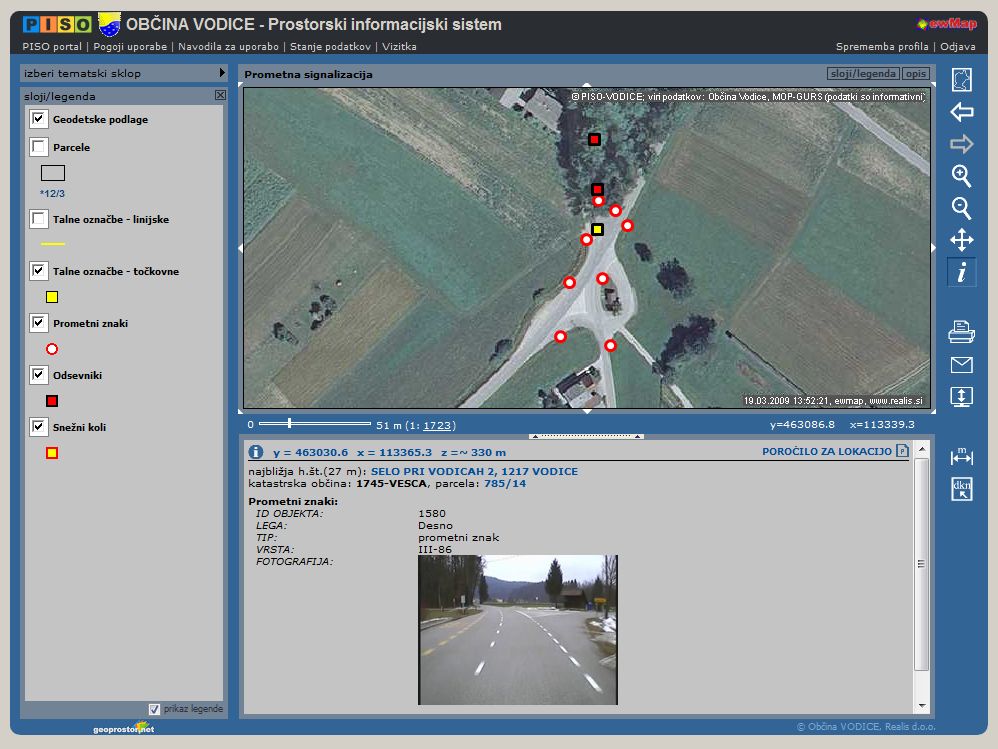Image resolution: width=998 pixels, height=749 pixels.
Task: Collapse the panel divider below the map
Action: tap(586, 436)
